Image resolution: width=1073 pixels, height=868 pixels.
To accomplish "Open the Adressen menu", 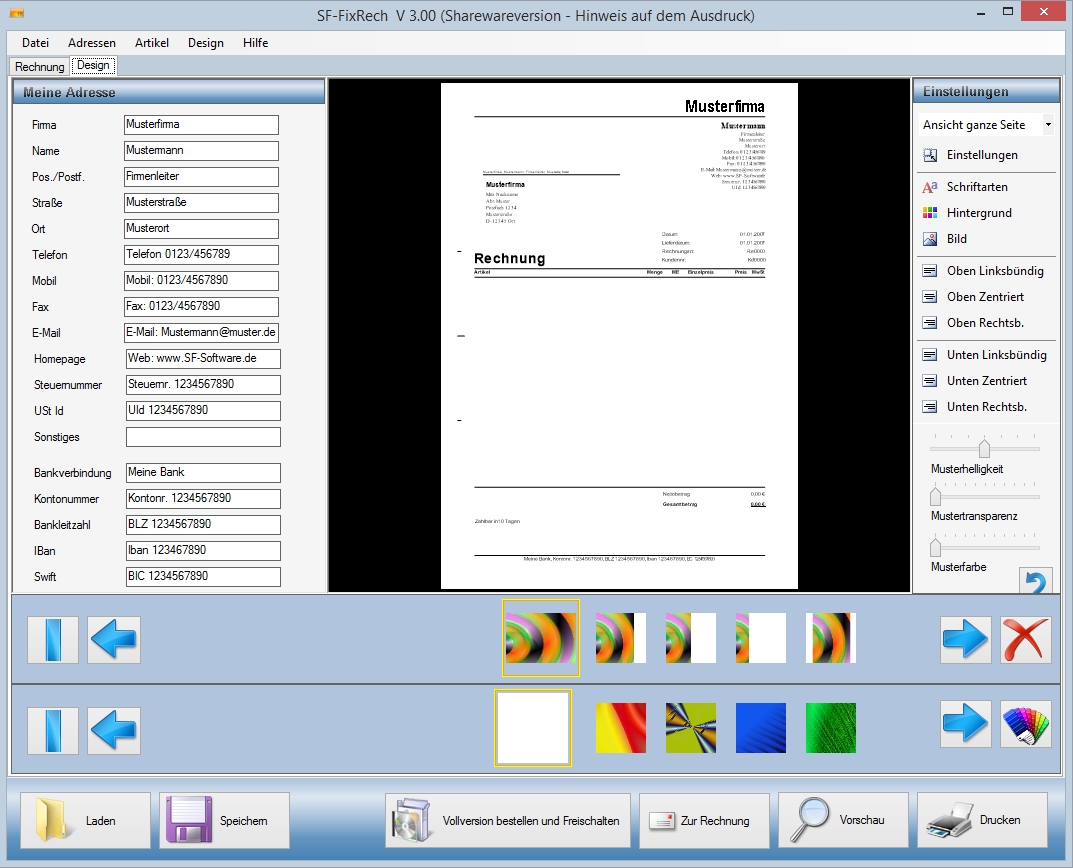I will click(x=92, y=42).
